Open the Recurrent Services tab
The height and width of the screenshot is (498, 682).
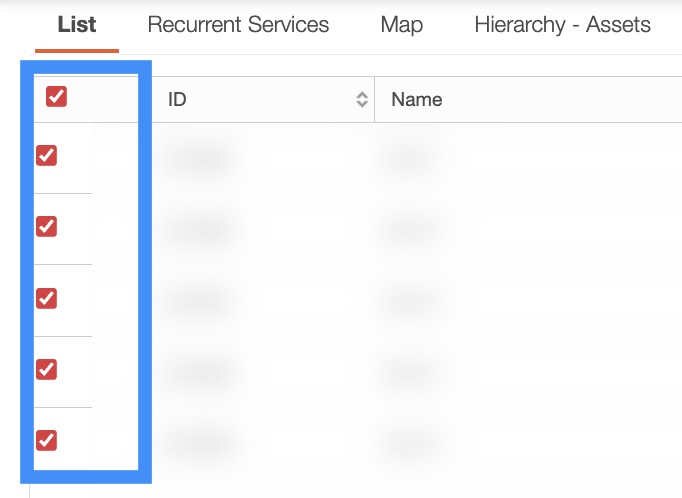coord(238,25)
